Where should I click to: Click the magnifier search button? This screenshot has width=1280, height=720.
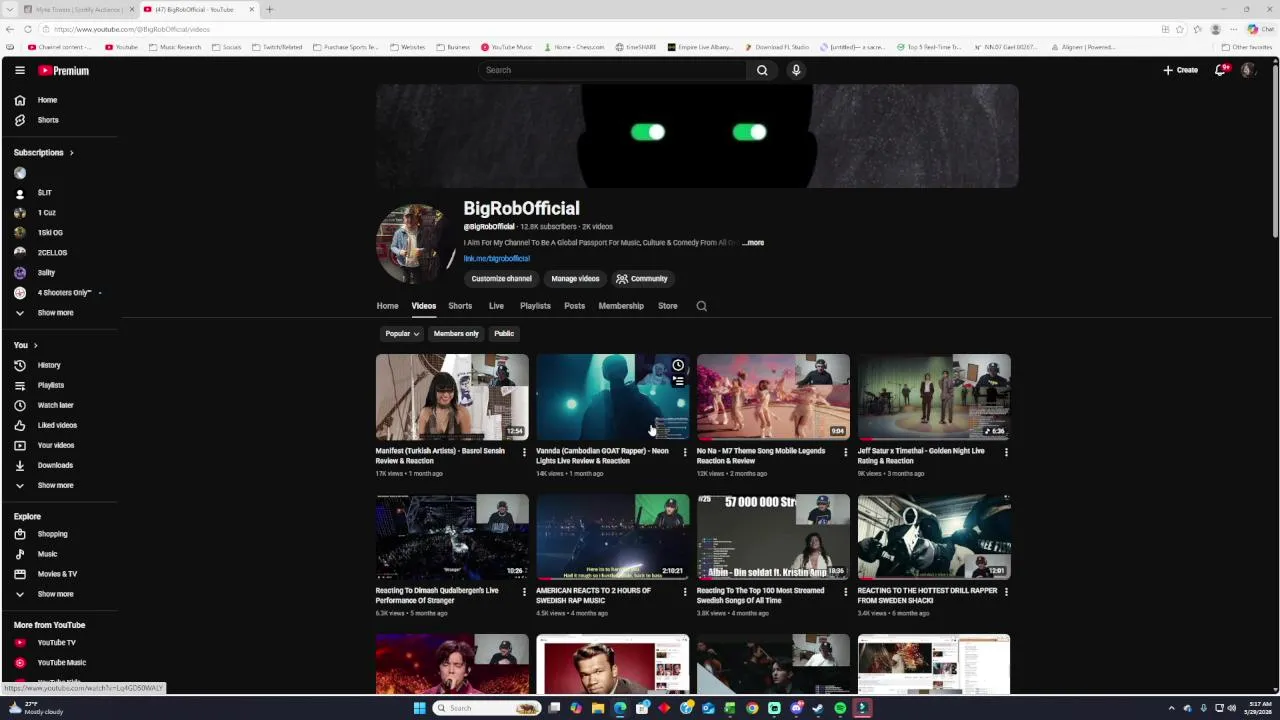pos(762,70)
